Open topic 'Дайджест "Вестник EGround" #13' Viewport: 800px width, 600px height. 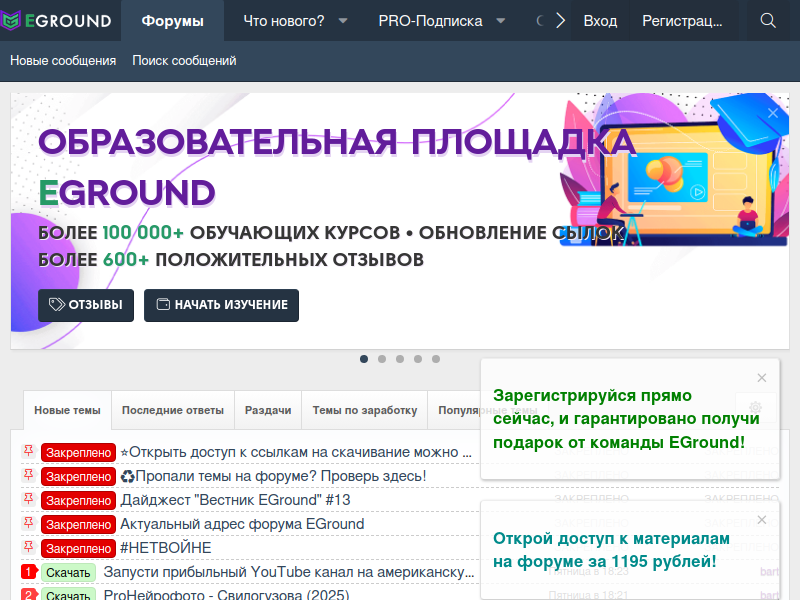(235, 500)
